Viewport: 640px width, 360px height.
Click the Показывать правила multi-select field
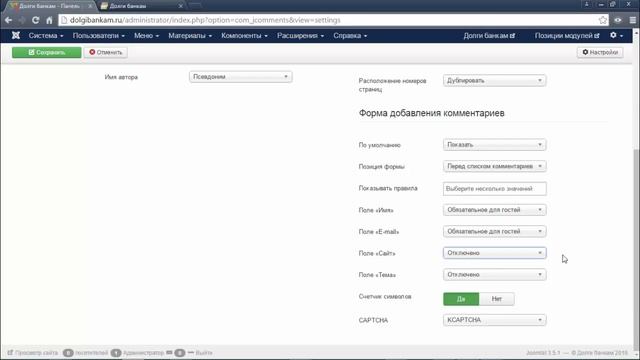494,189
